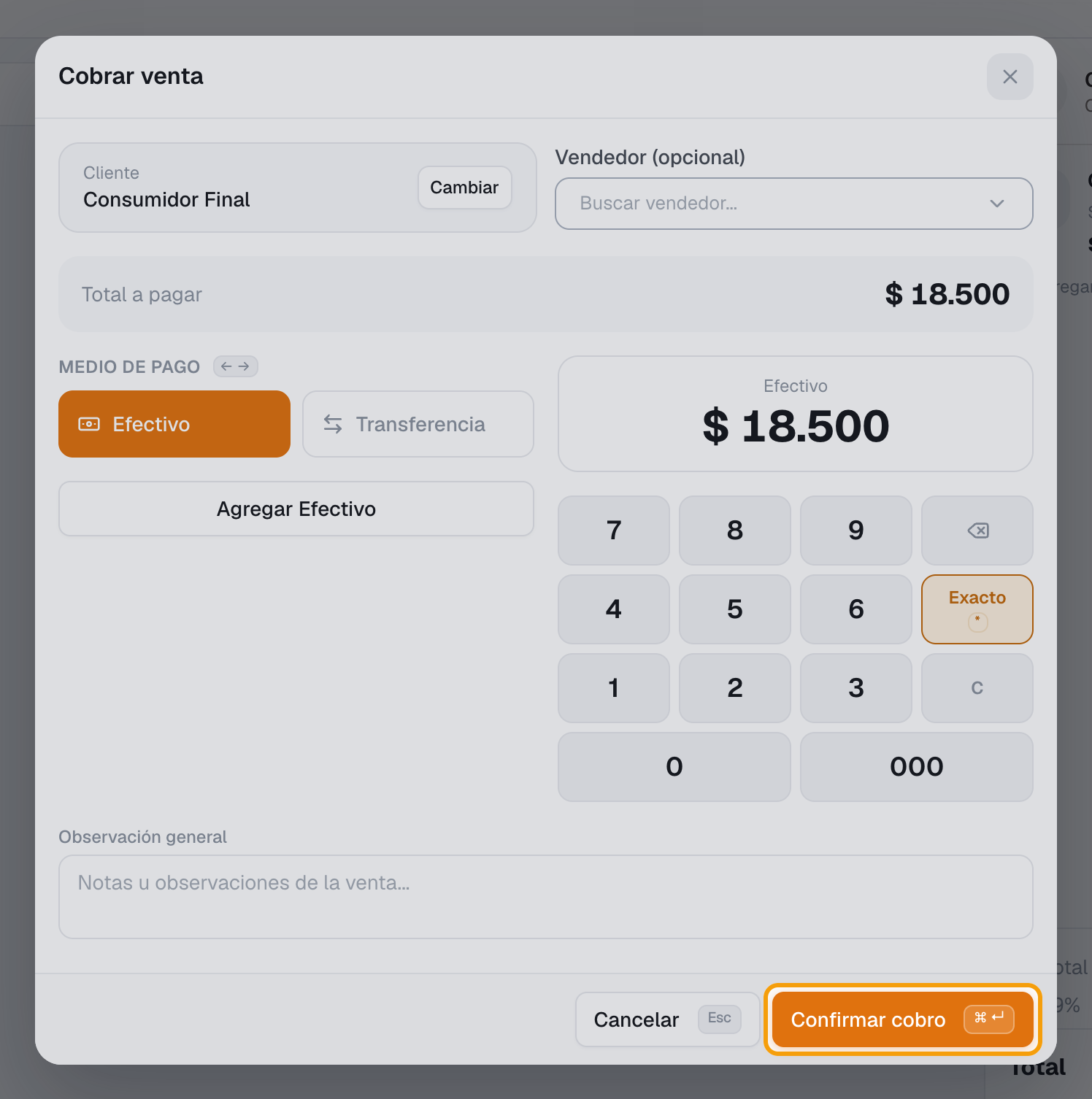This screenshot has height=1099, width=1092.
Task: Select Efectivo payment method
Action: click(x=174, y=424)
